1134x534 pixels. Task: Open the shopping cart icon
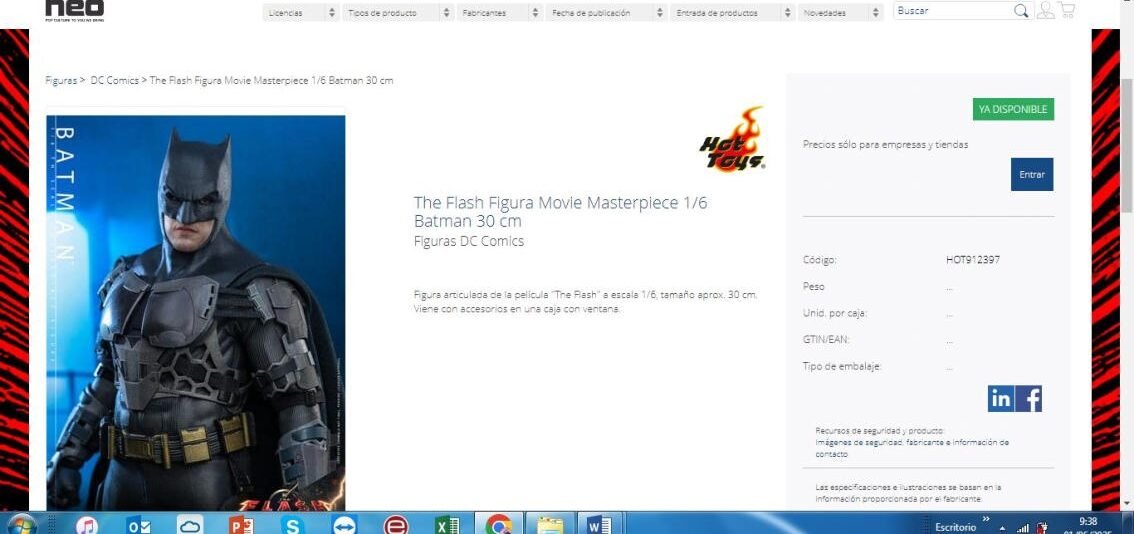(1066, 10)
